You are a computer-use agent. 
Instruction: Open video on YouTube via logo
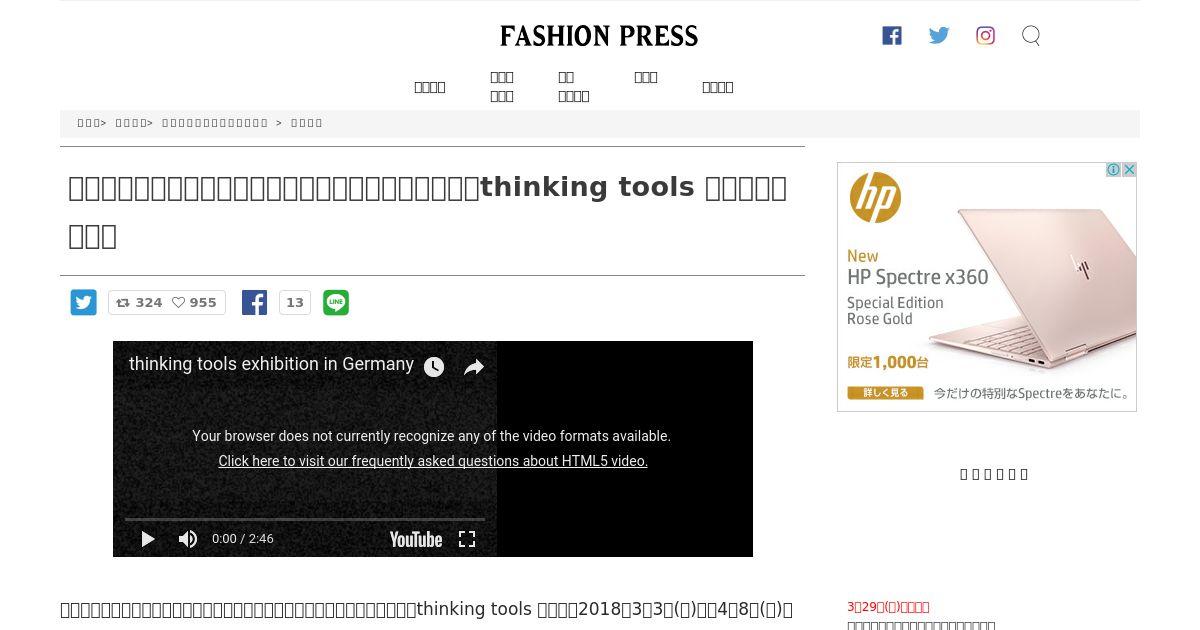pos(416,540)
